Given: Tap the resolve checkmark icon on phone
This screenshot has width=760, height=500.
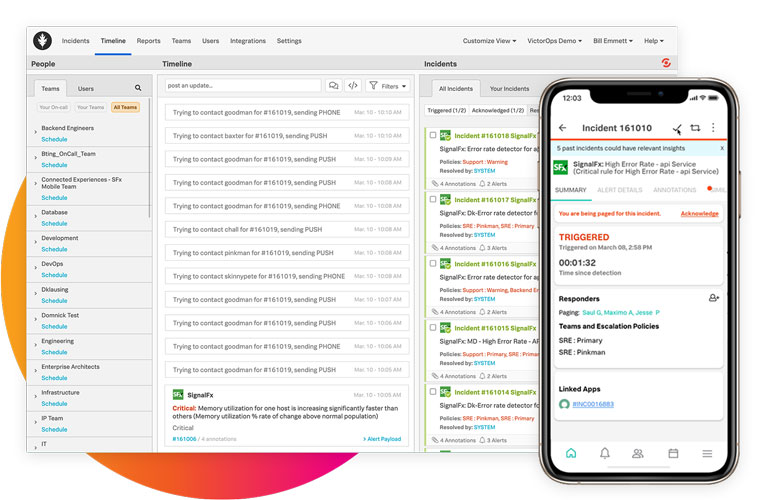Looking at the screenshot, I should [677, 128].
